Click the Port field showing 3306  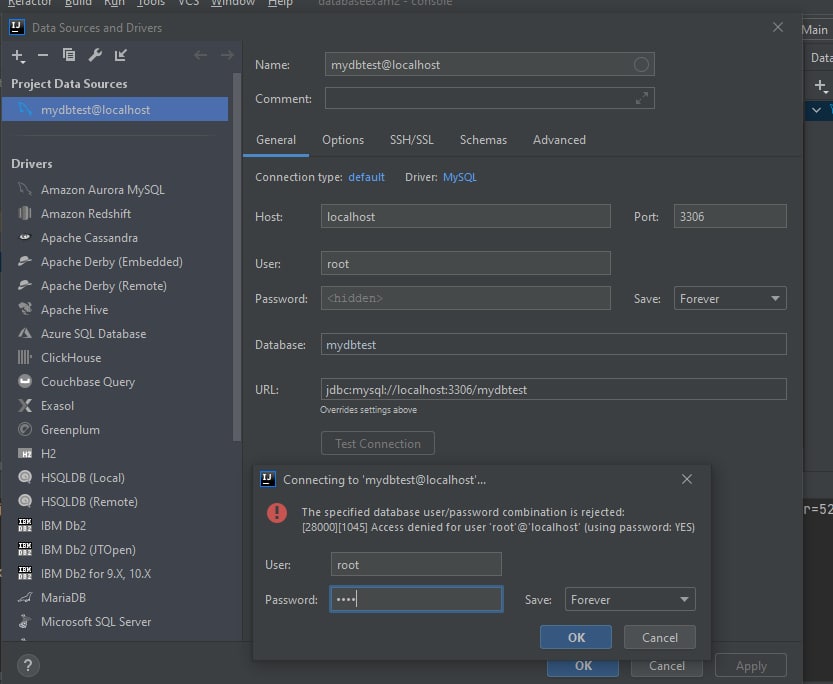pyautogui.click(x=730, y=217)
